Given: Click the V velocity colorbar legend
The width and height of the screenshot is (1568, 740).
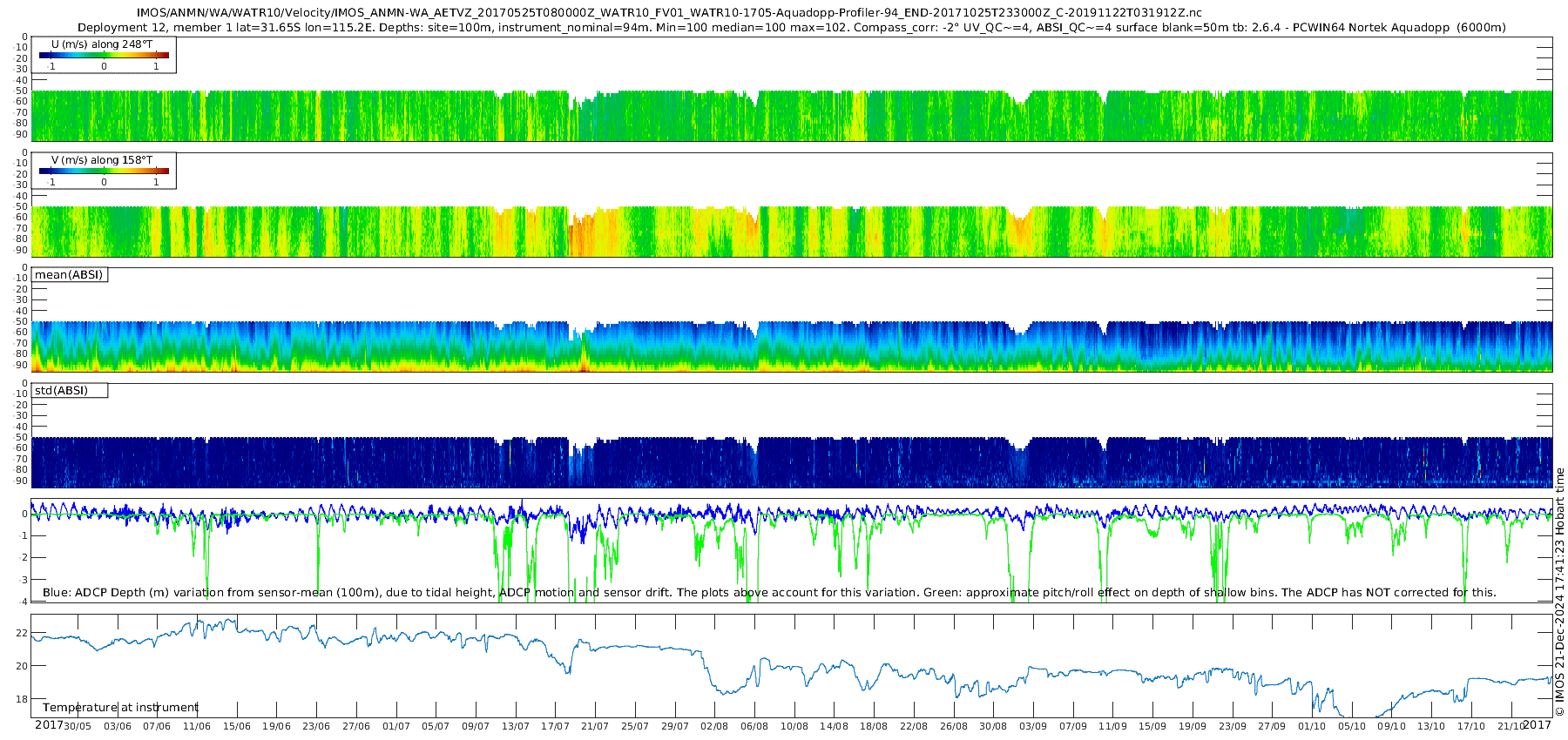Looking at the screenshot, I should point(104,172).
